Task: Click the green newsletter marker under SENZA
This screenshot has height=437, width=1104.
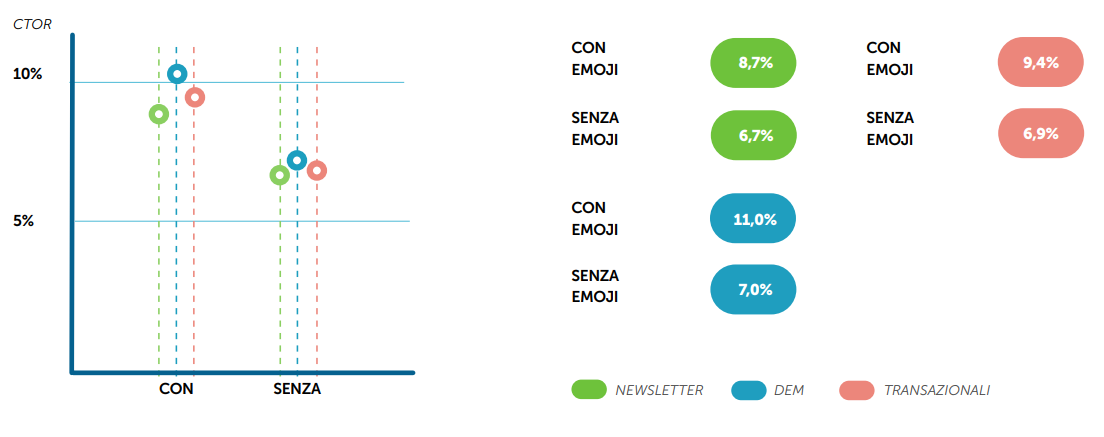Action: coord(279,175)
